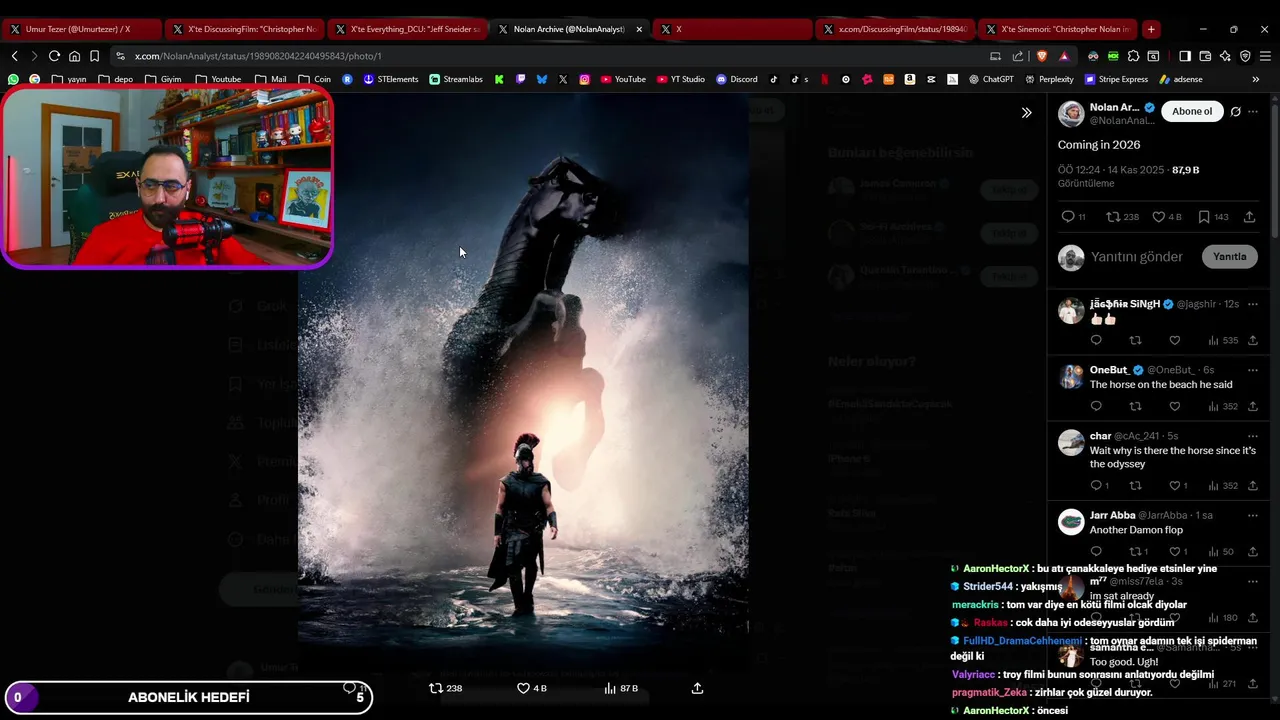Screen dimensions: 1280x720
Task: Collapse the reply sidebar with double-chevron icon
Action: tap(1026, 113)
